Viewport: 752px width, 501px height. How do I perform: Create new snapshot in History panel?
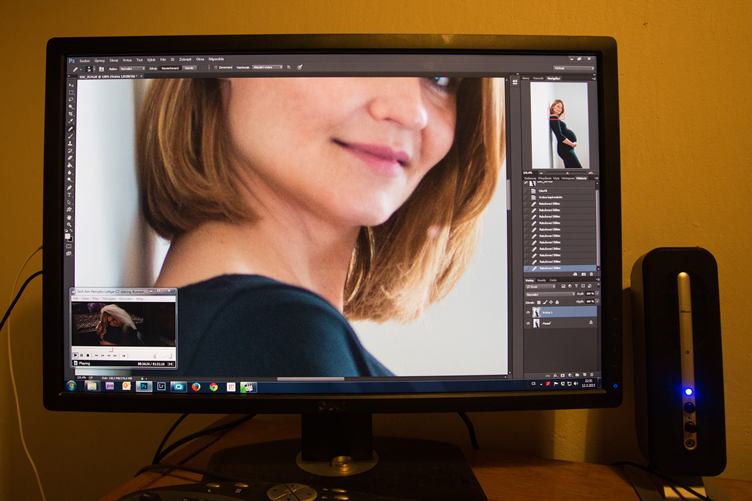click(x=584, y=274)
